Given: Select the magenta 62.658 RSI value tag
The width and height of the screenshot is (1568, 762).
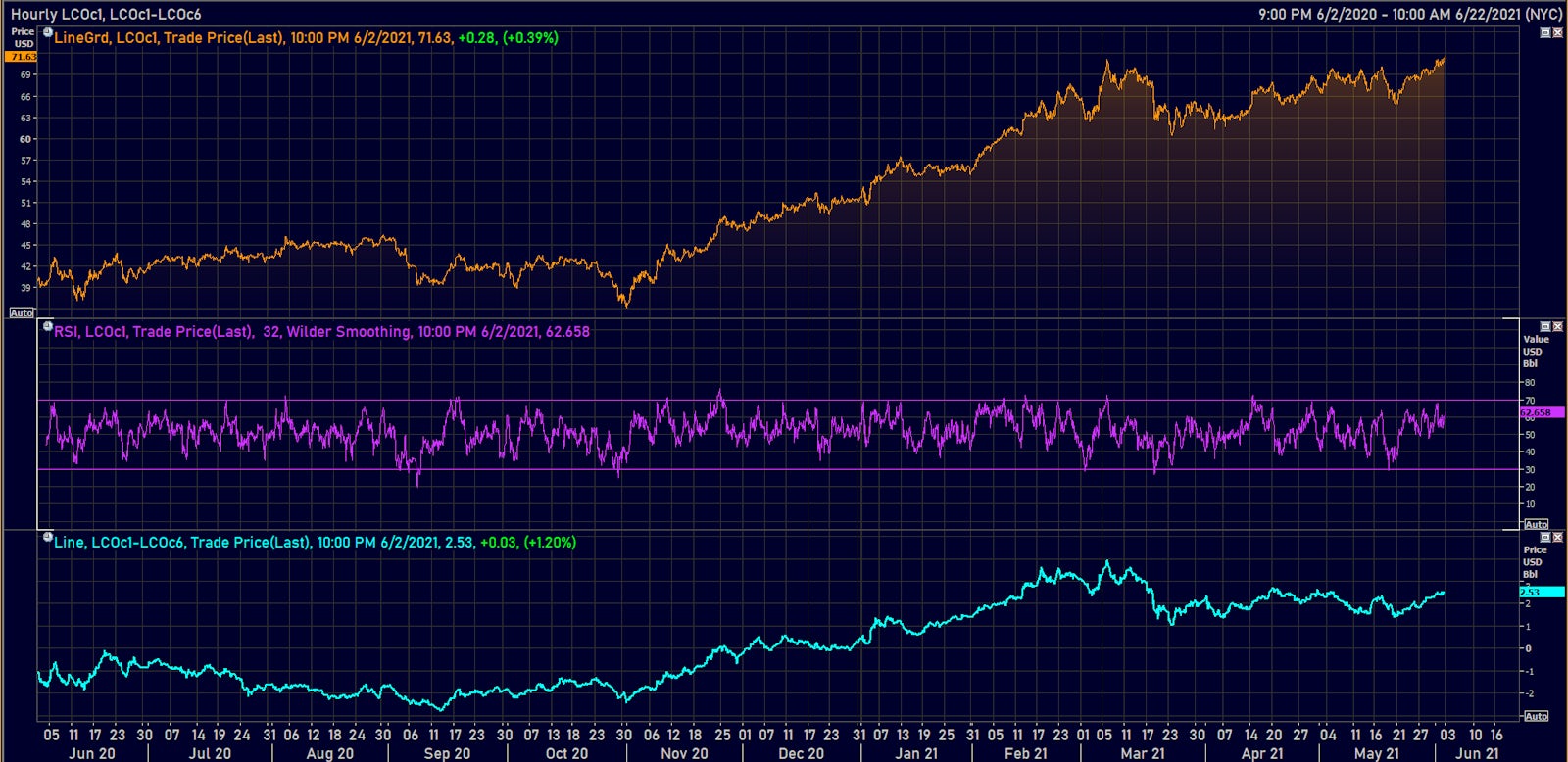Looking at the screenshot, I should [x=1542, y=412].
